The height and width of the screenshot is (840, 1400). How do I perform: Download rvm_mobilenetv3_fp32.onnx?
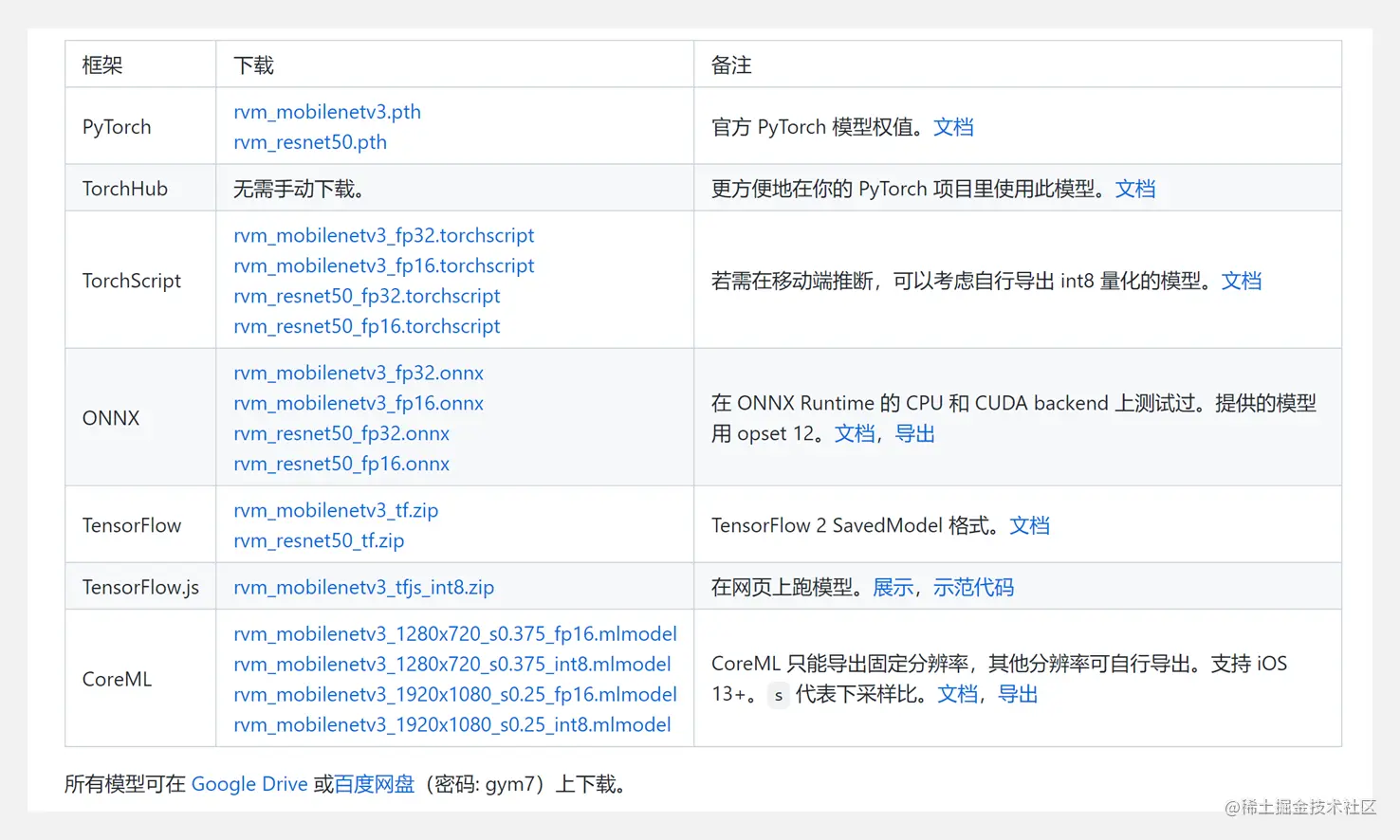click(359, 373)
